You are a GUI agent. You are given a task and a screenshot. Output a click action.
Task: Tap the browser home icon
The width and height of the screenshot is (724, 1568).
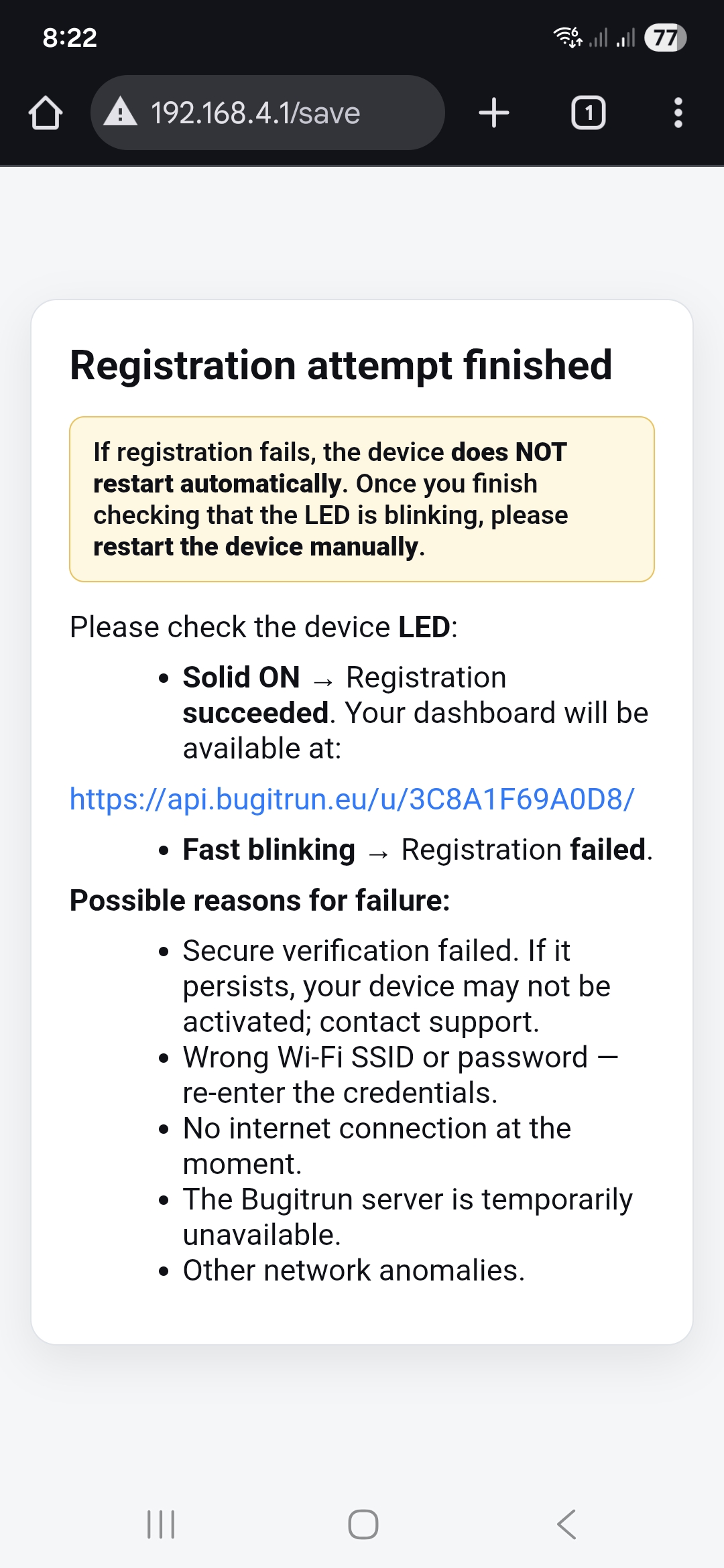point(46,113)
